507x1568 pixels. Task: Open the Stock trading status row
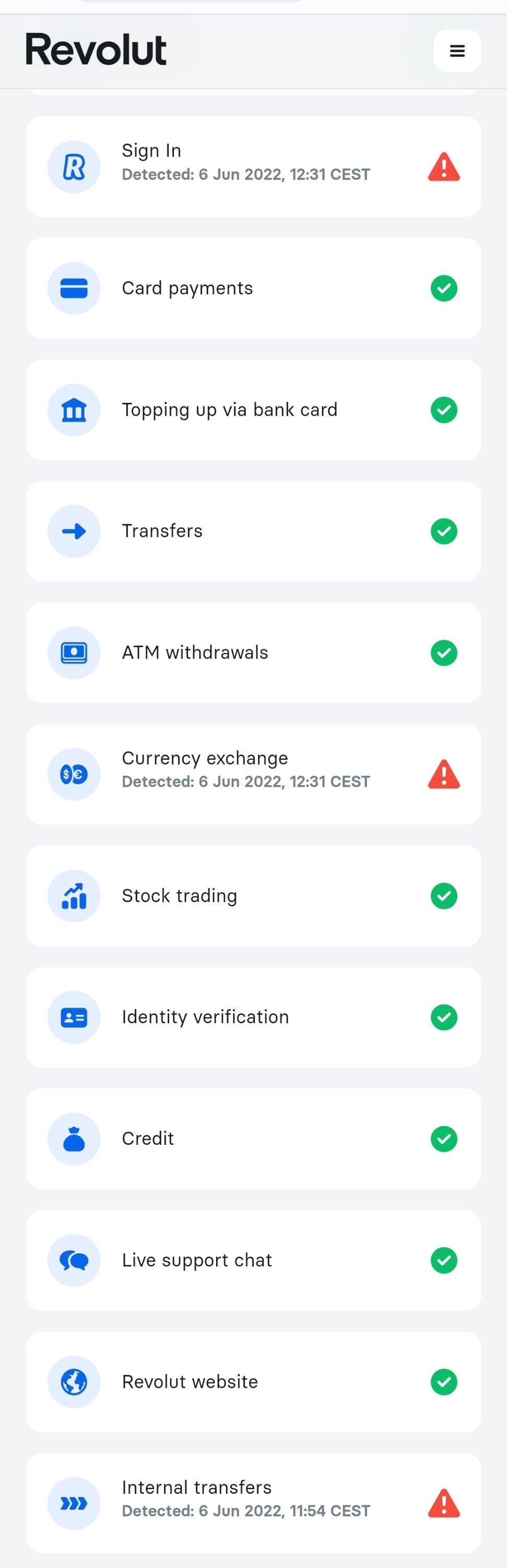pos(254,896)
